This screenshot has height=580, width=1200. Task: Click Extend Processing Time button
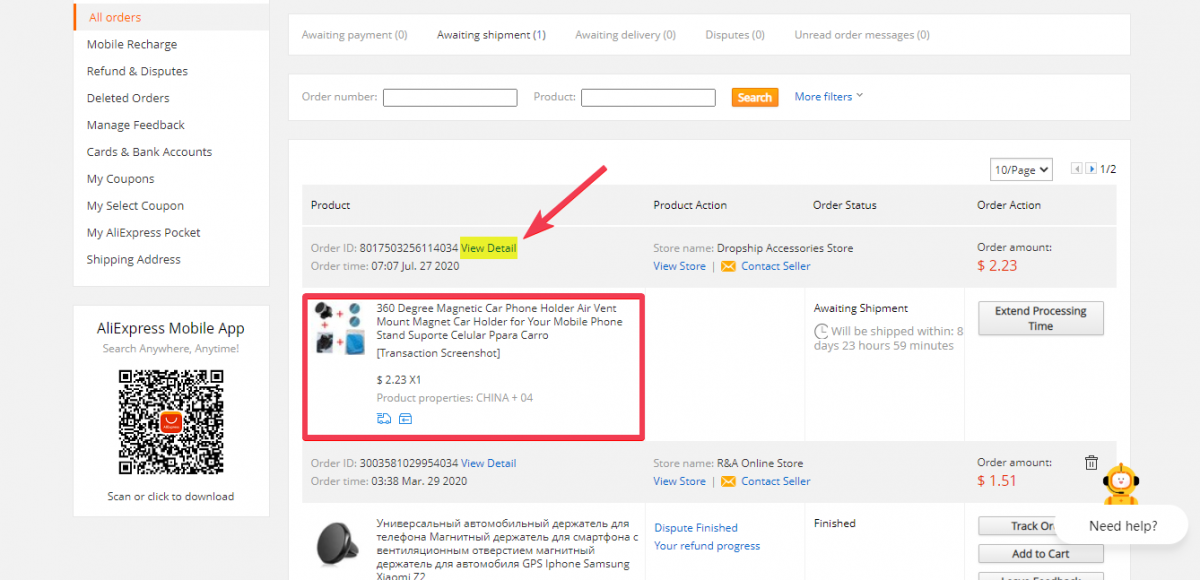coord(1040,318)
